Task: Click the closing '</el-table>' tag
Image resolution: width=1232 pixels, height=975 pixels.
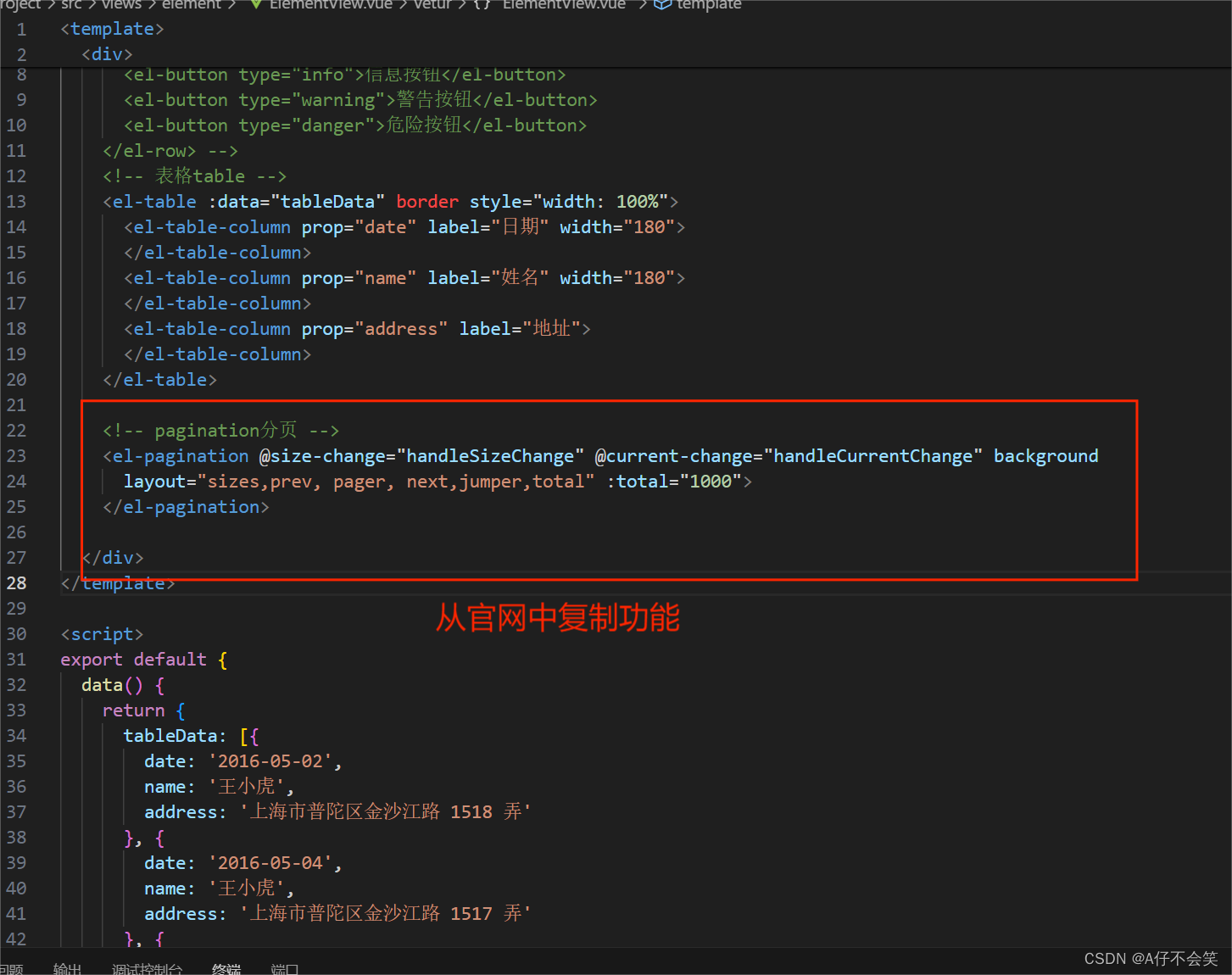Action: coord(159,380)
